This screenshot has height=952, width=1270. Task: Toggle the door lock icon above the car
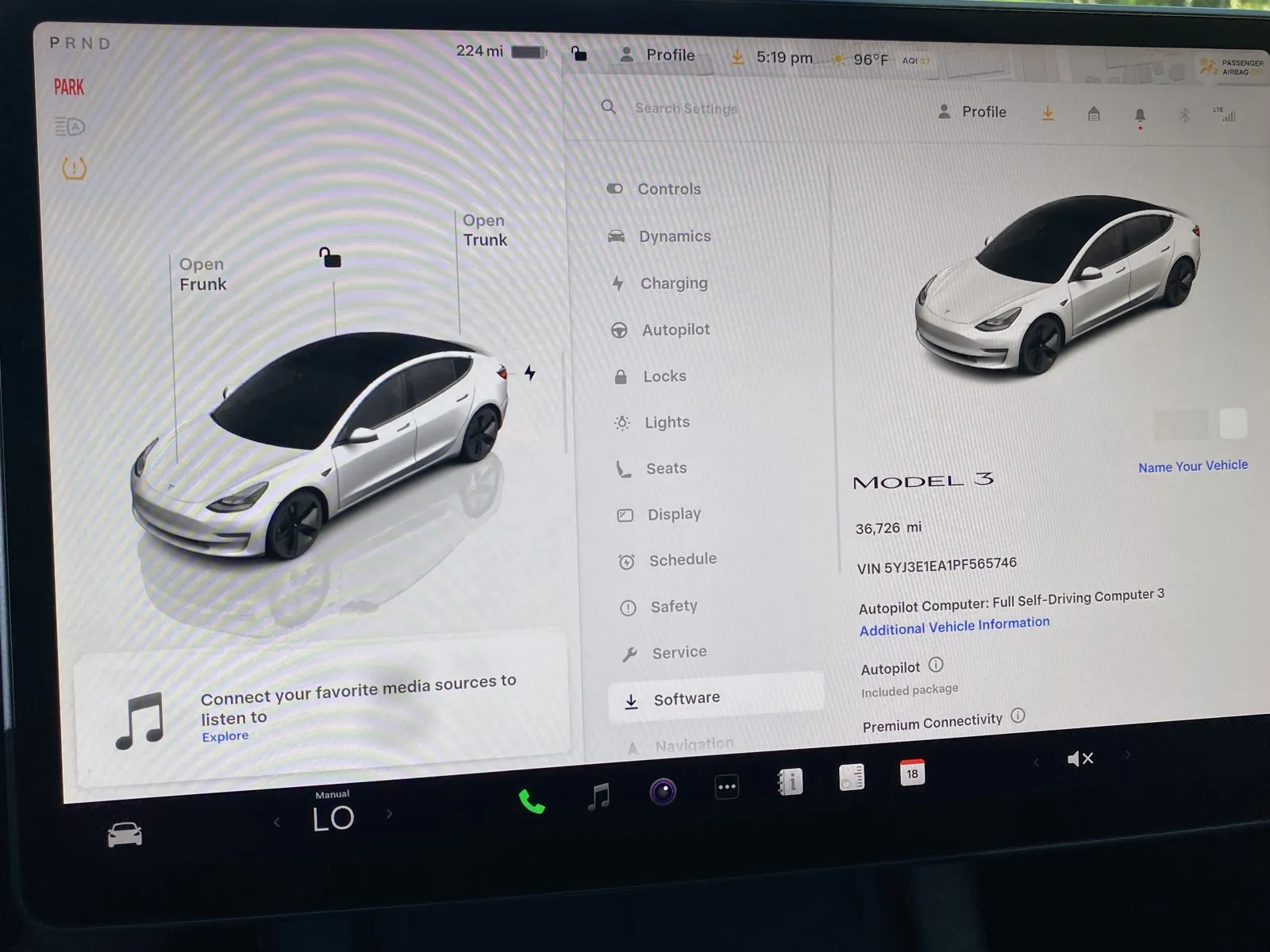pyautogui.click(x=330, y=258)
